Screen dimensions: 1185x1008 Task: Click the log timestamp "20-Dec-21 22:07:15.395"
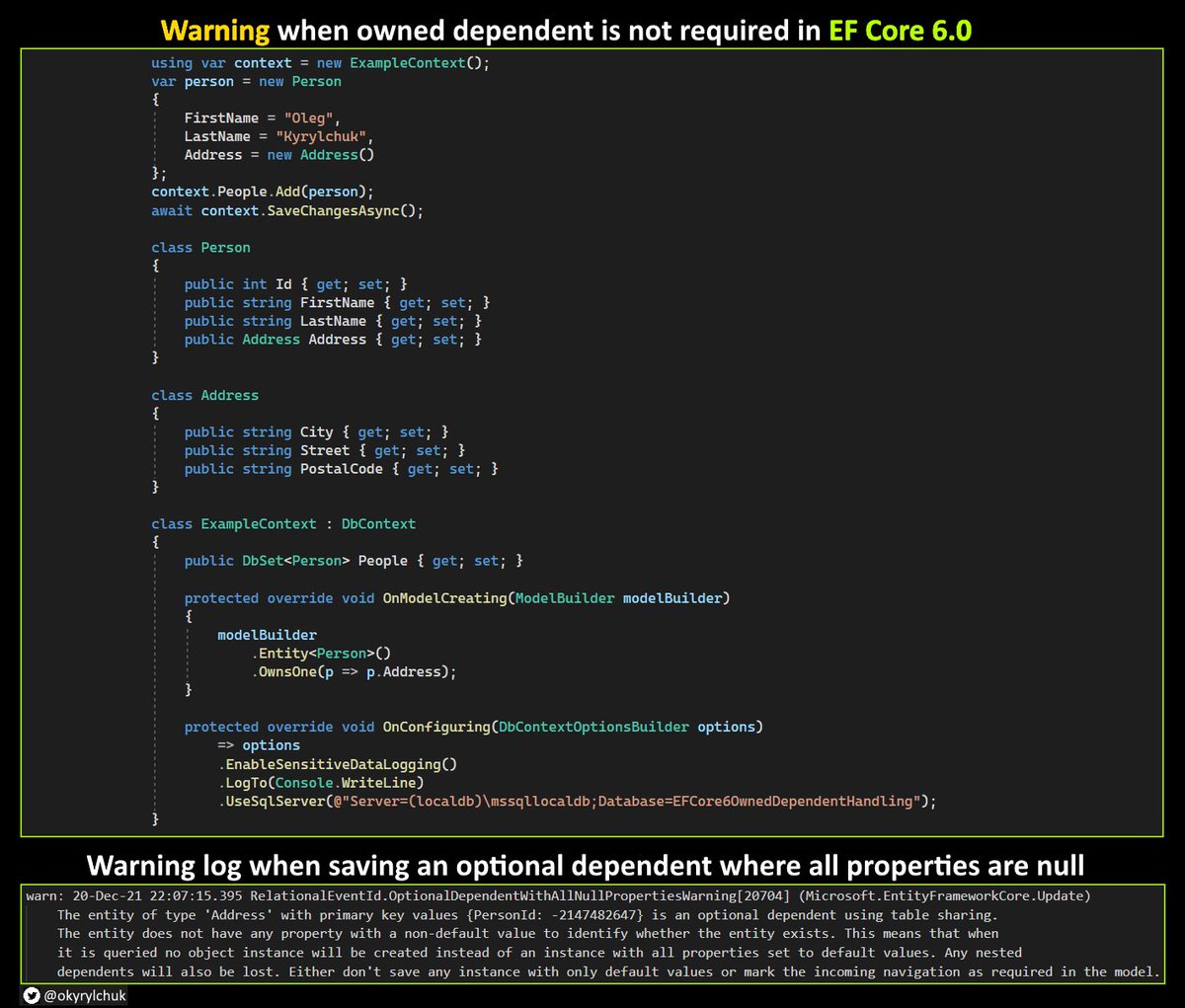[157, 896]
